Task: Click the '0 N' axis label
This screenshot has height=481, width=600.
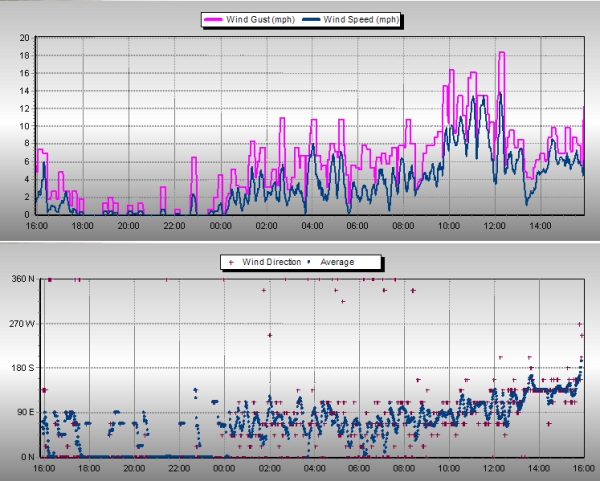Action: click(25, 457)
